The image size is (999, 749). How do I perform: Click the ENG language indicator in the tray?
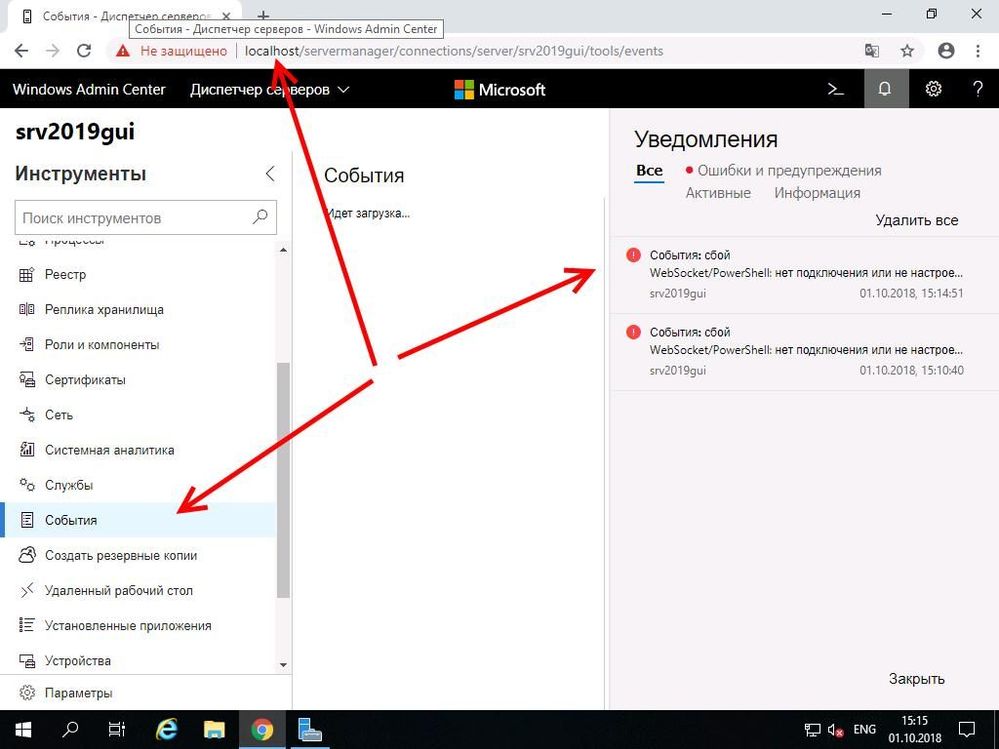865,730
